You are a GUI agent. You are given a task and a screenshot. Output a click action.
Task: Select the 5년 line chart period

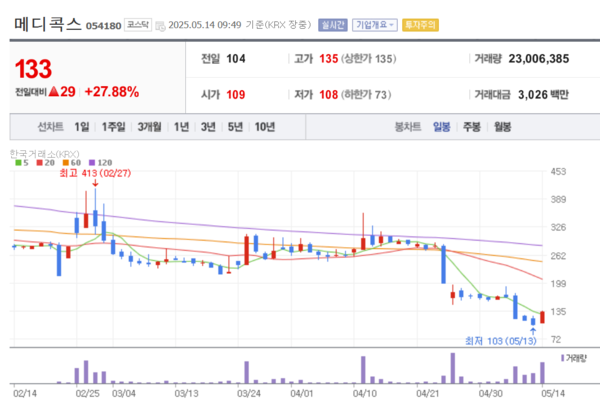[235, 127]
